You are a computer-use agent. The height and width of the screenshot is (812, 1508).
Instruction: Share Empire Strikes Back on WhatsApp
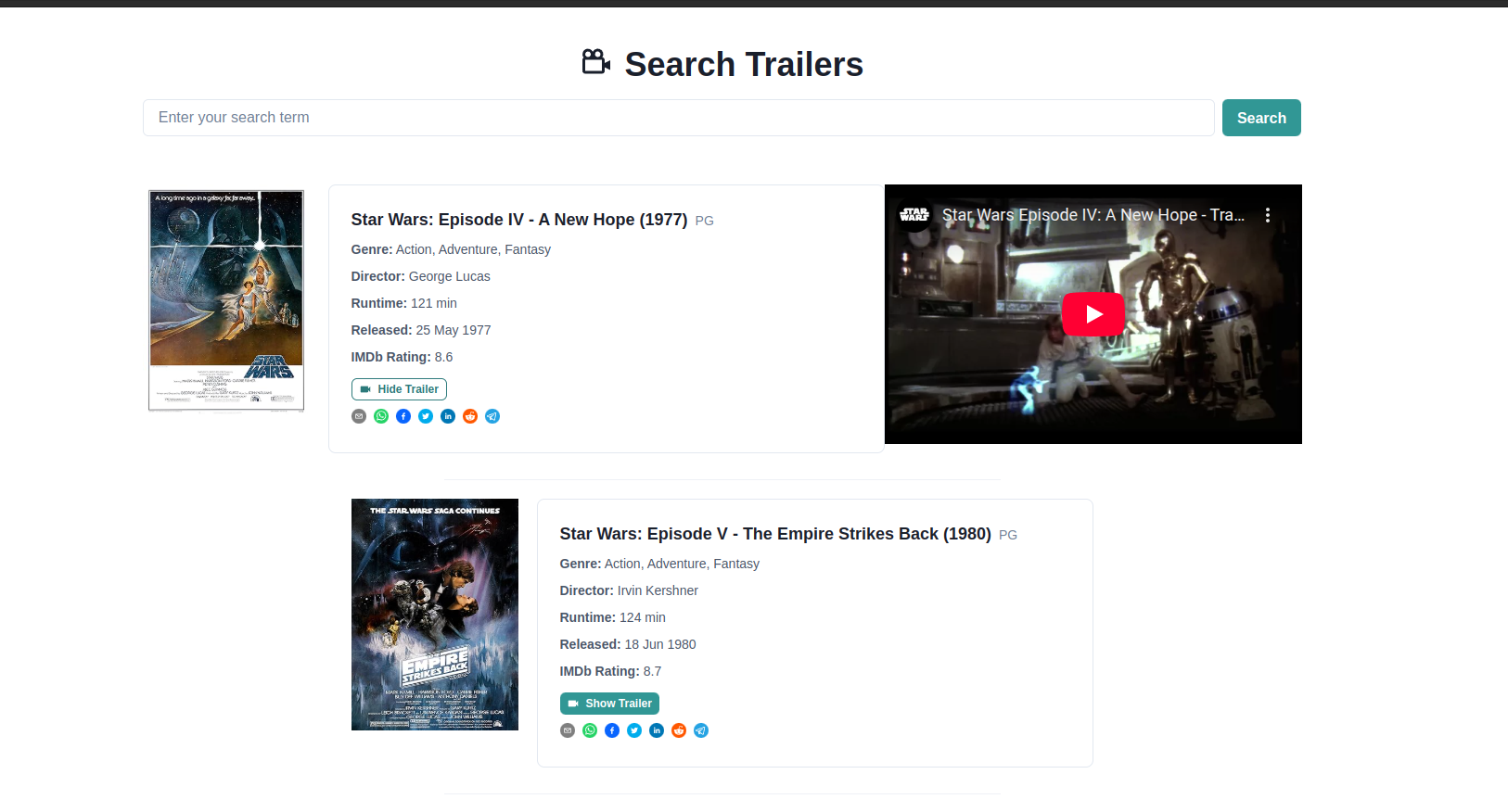click(590, 730)
